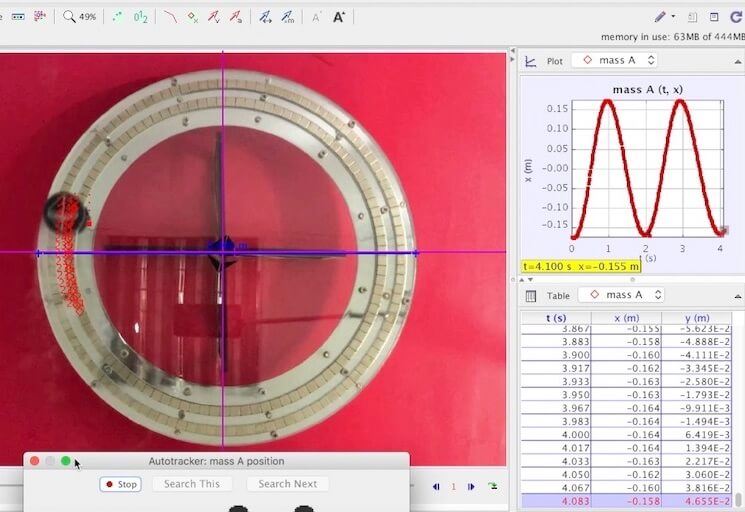Screen dimensions: 745x512
Task: Click the larger font size A icon
Action: tap(339, 17)
